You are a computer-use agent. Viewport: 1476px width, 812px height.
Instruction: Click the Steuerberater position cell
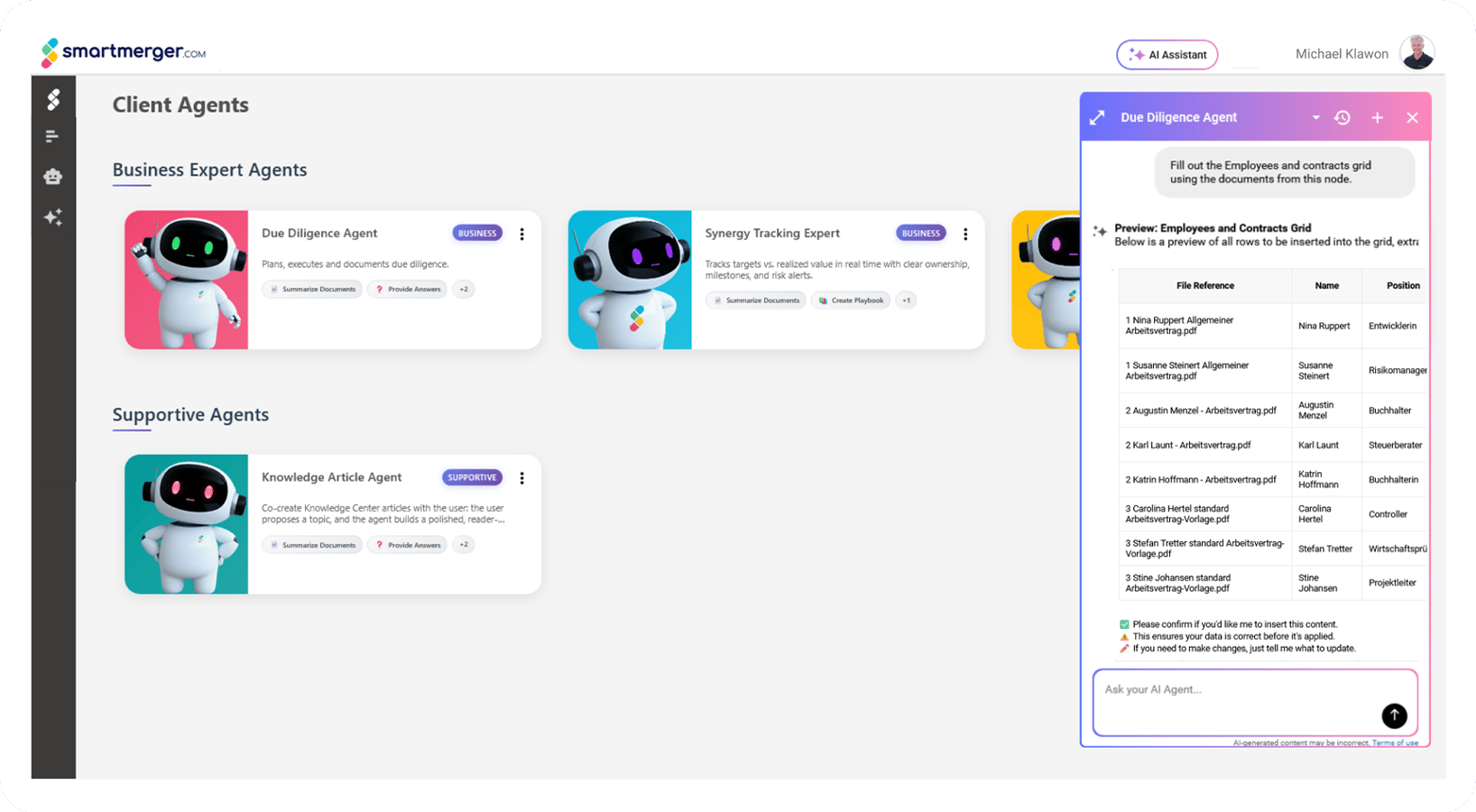point(1395,445)
